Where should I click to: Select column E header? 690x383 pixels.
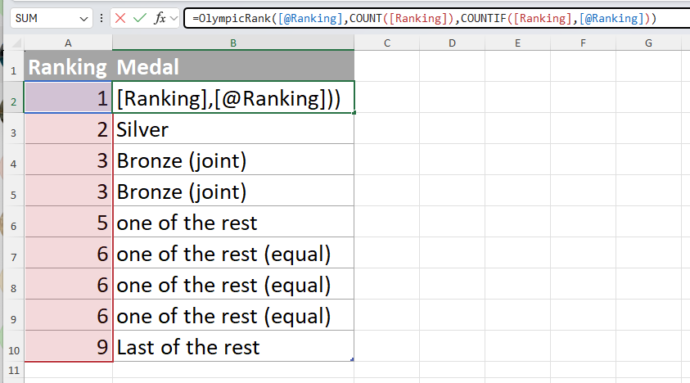click(x=518, y=43)
